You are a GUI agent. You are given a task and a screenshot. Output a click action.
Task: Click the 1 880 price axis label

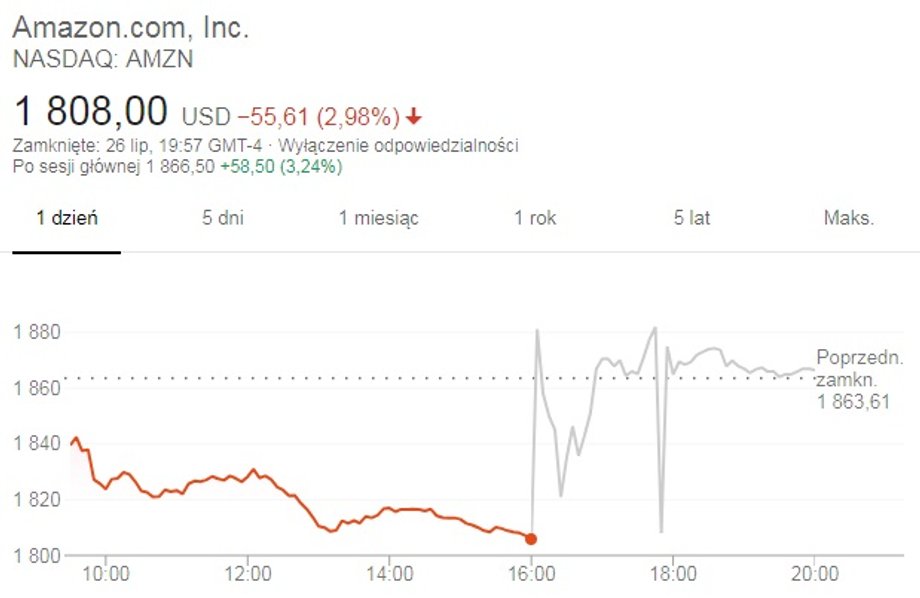[x=37, y=332]
